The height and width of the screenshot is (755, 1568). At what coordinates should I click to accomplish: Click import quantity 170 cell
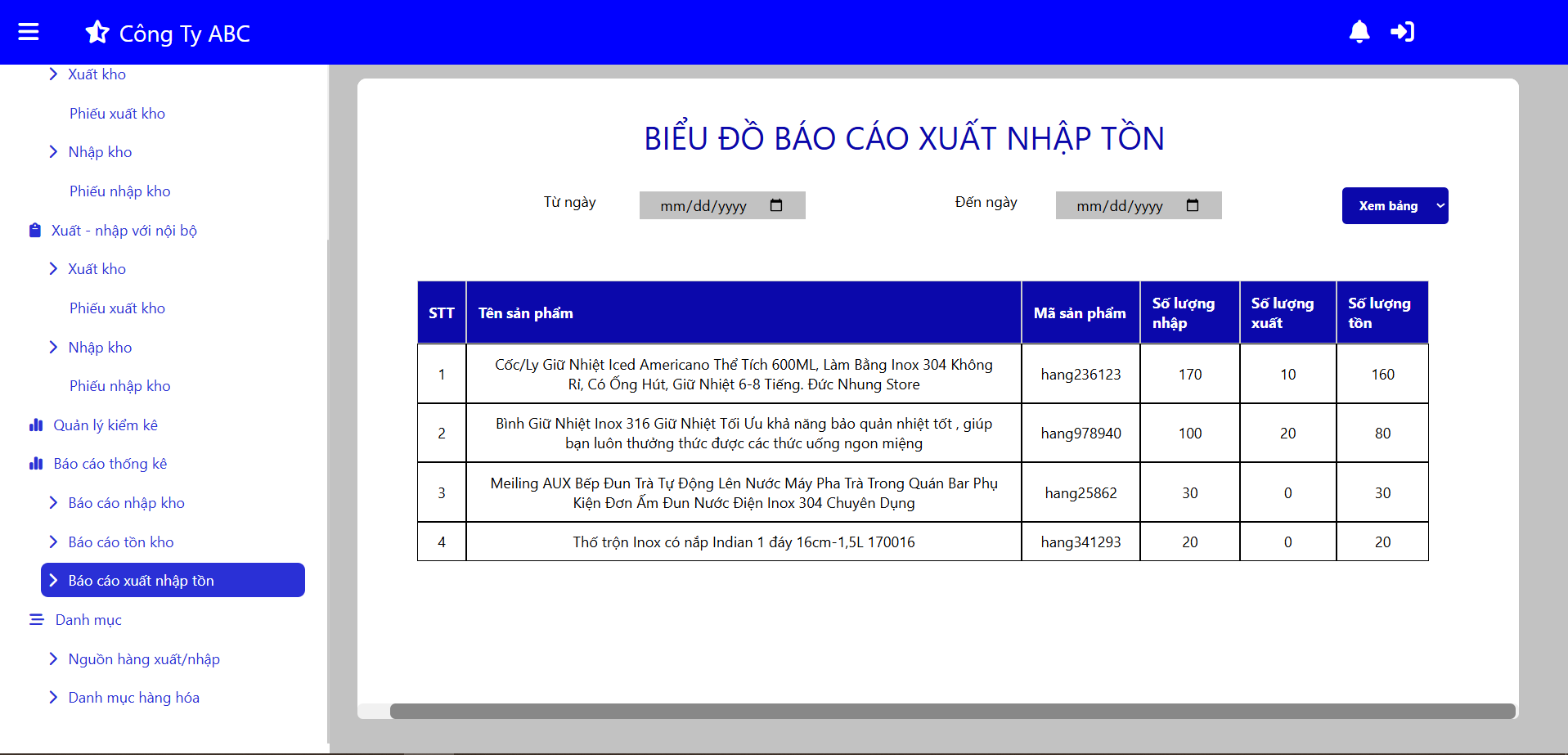1190,375
